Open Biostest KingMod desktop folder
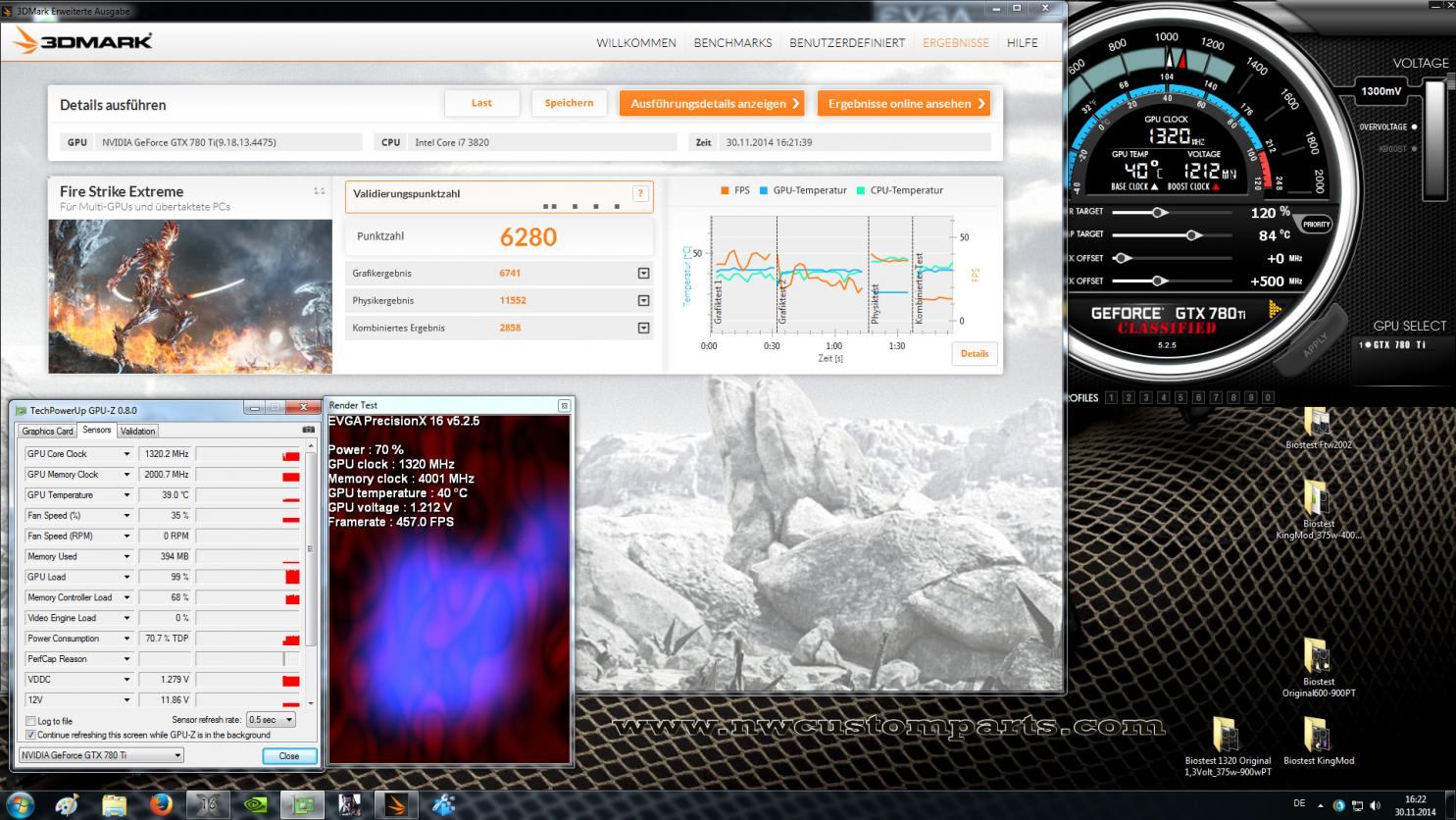The width and height of the screenshot is (1456, 820). [x=1318, y=742]
